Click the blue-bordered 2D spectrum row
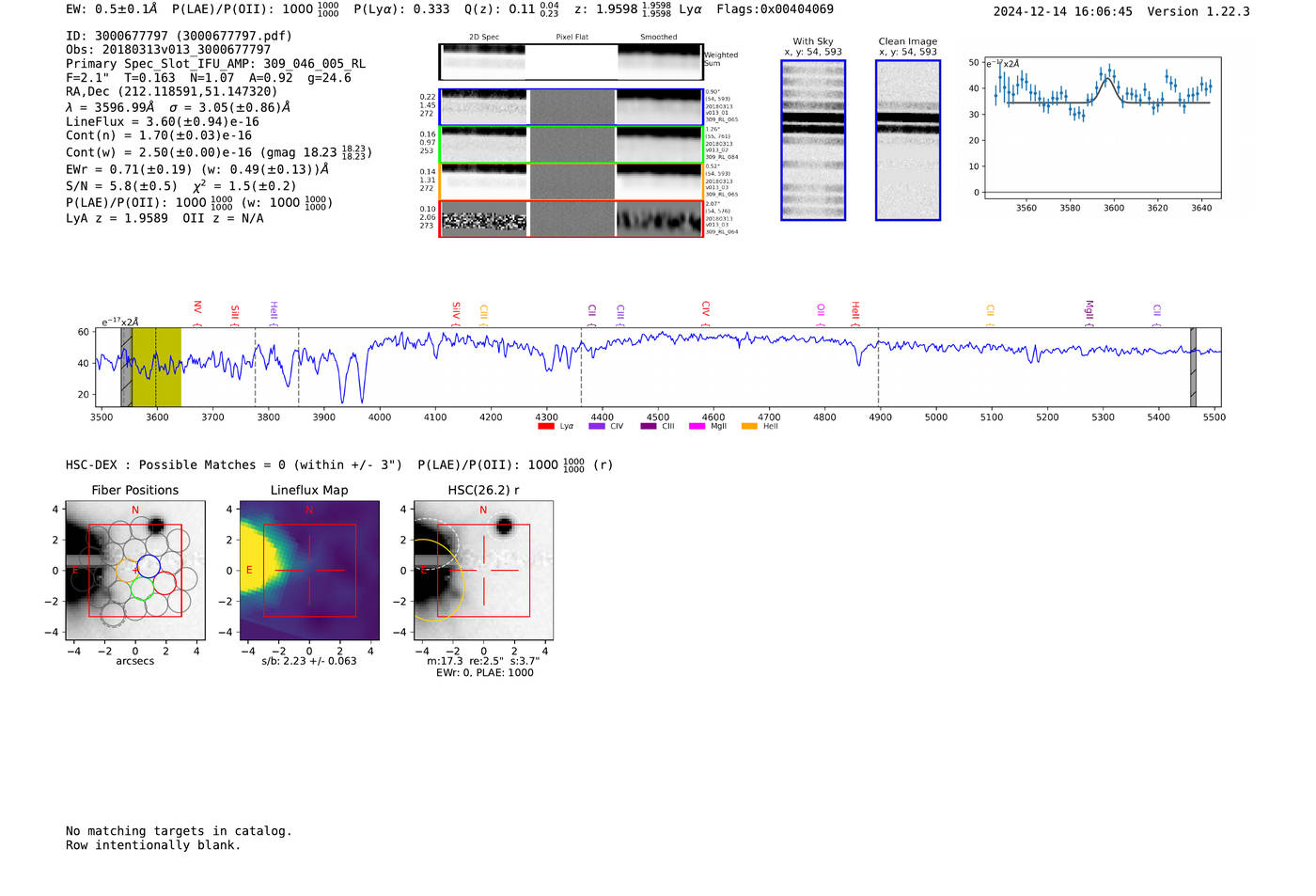The height and width of the screenshot is (896, 1316). (571, 107)
